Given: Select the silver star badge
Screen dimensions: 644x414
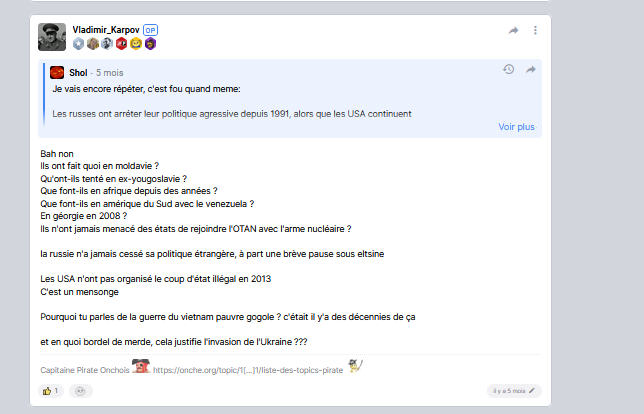Looking at the screenshot, I should click(78, 44).
